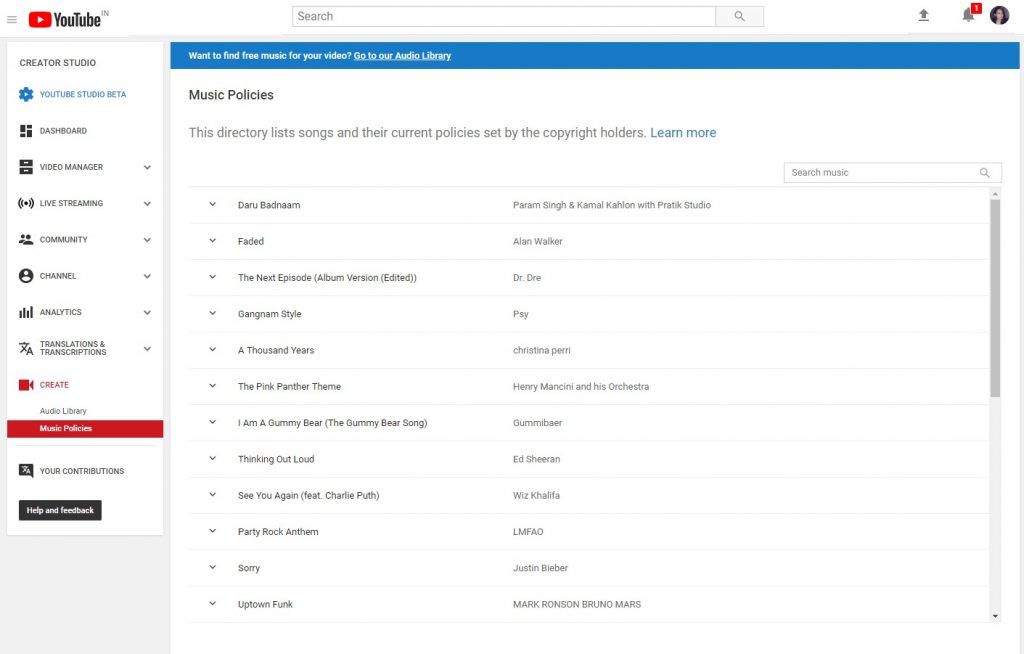Click the artist name Psy
Viewport: 1024px width, 654px height.
(520, 314)
